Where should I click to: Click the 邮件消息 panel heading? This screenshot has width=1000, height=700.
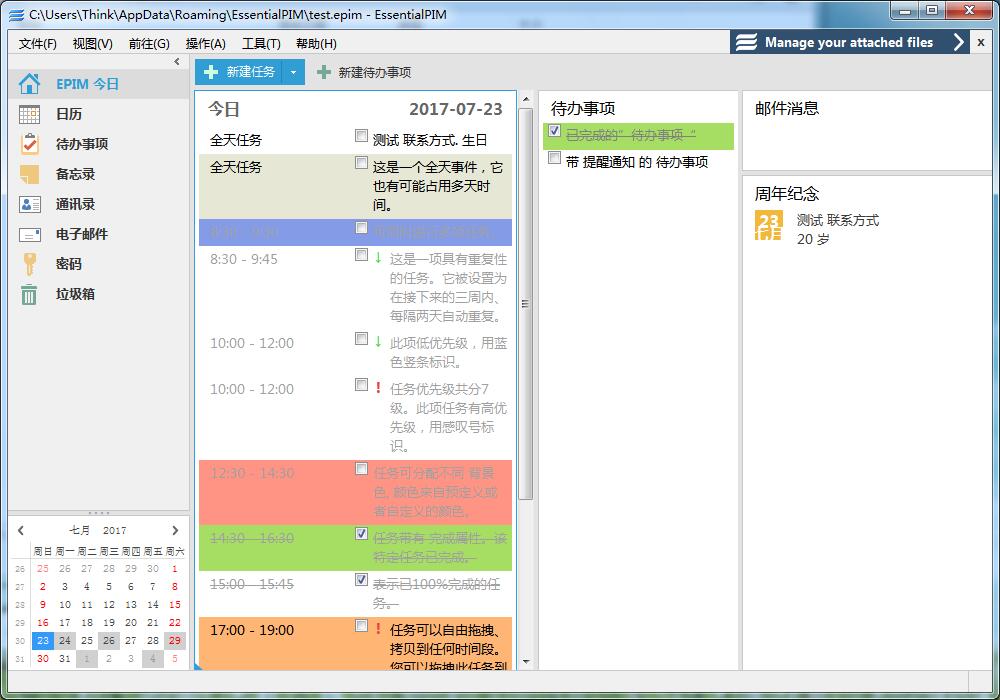pos(786,108)
